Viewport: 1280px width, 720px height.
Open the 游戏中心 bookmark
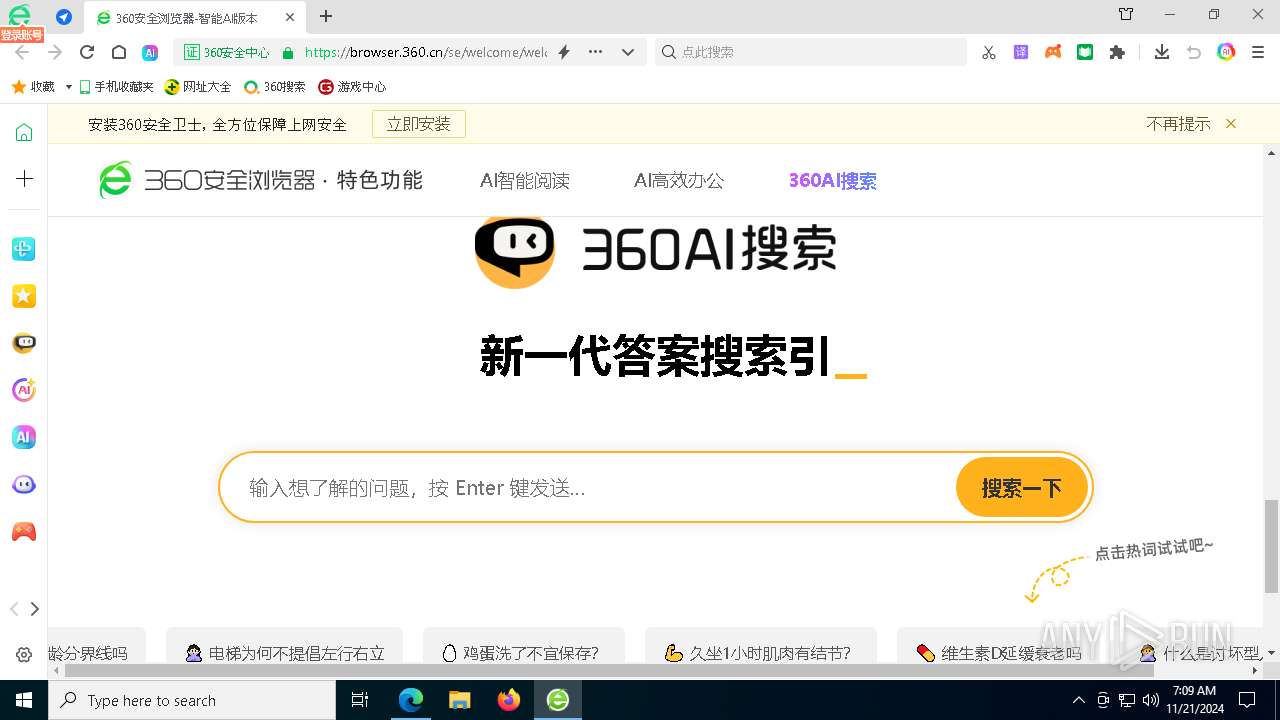[352, 87]
